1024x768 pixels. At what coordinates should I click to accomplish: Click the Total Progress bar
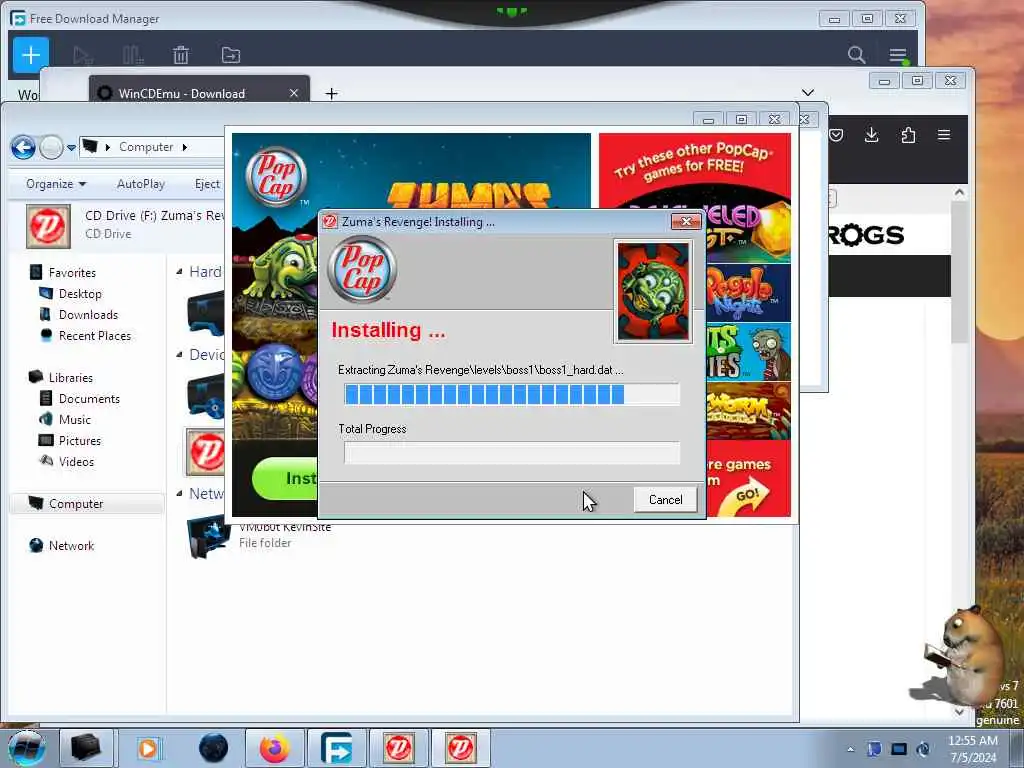512,453
